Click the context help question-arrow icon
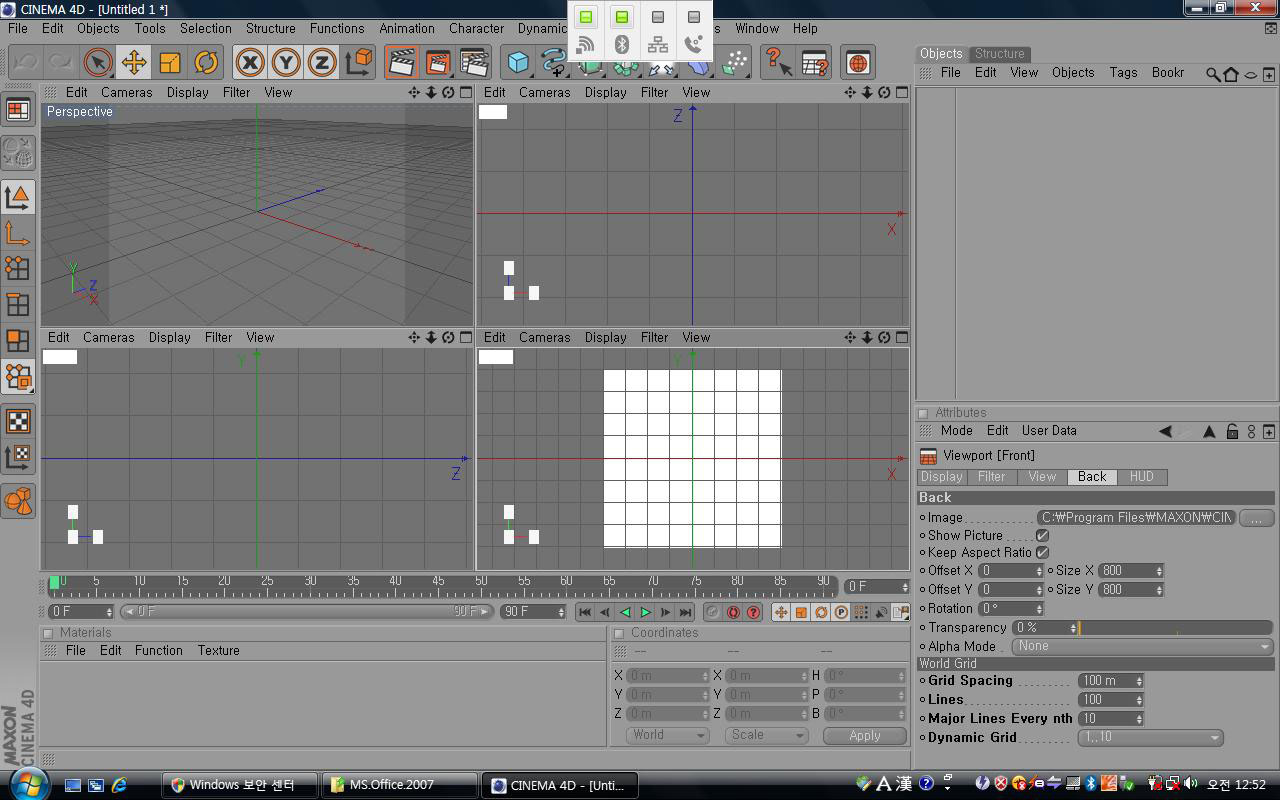Screen dimensions: 1280x800 (778, 62)
